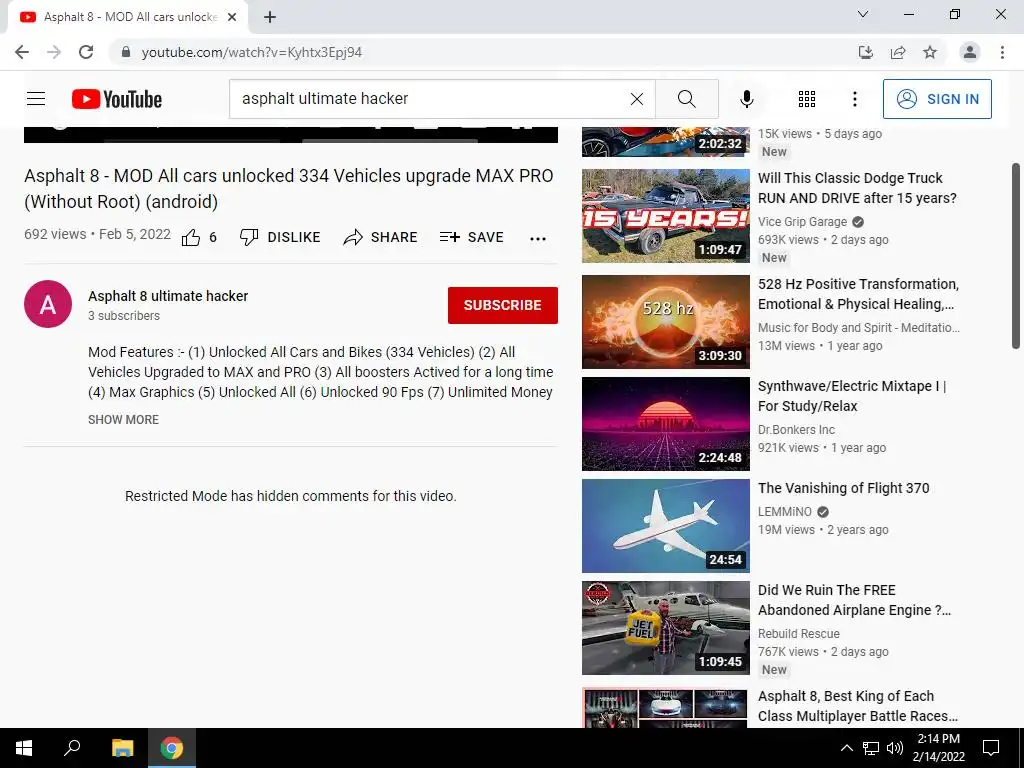Open Windows Start menu
The width and height of the screenshot is (1024, 768).
point(24,748)
